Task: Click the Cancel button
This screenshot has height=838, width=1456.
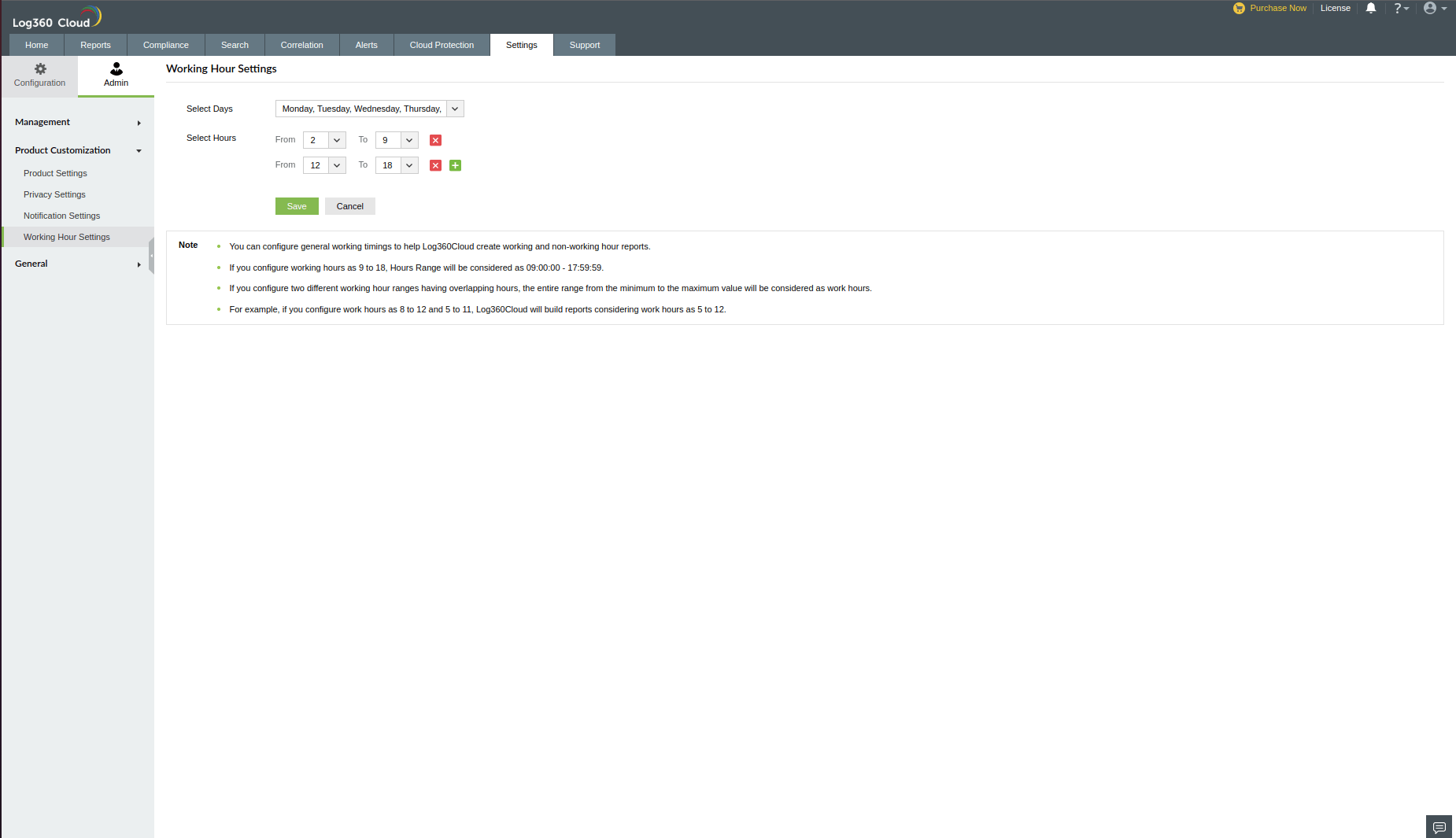Action: tap(350, 206)
